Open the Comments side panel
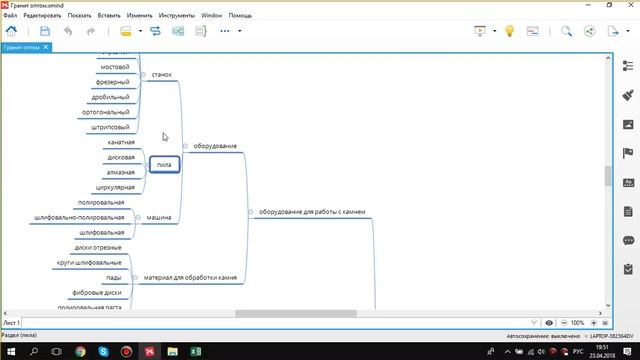The width and height of the screenshot is (640, 360). point(628,240)
